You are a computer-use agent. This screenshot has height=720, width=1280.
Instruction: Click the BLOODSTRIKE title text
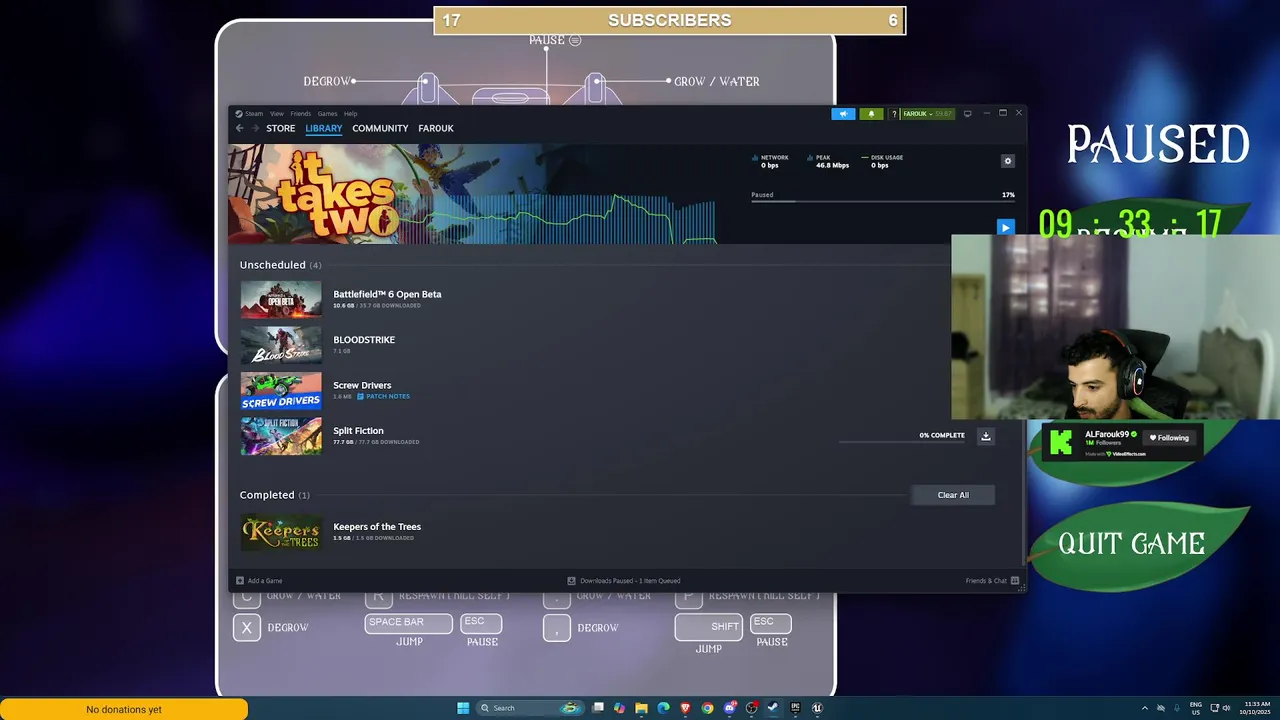pyautogui.click(x=364, y=340)
